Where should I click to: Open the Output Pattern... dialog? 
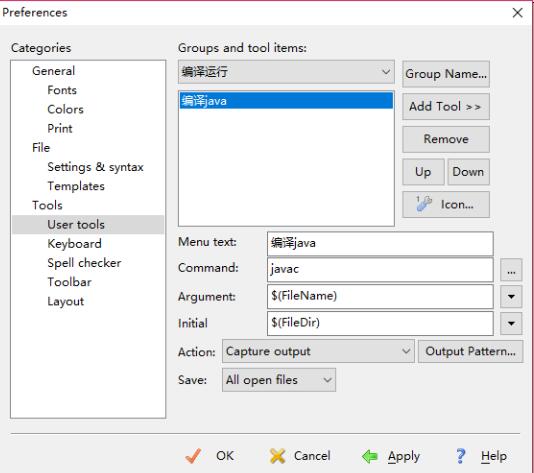pos(470,351)
